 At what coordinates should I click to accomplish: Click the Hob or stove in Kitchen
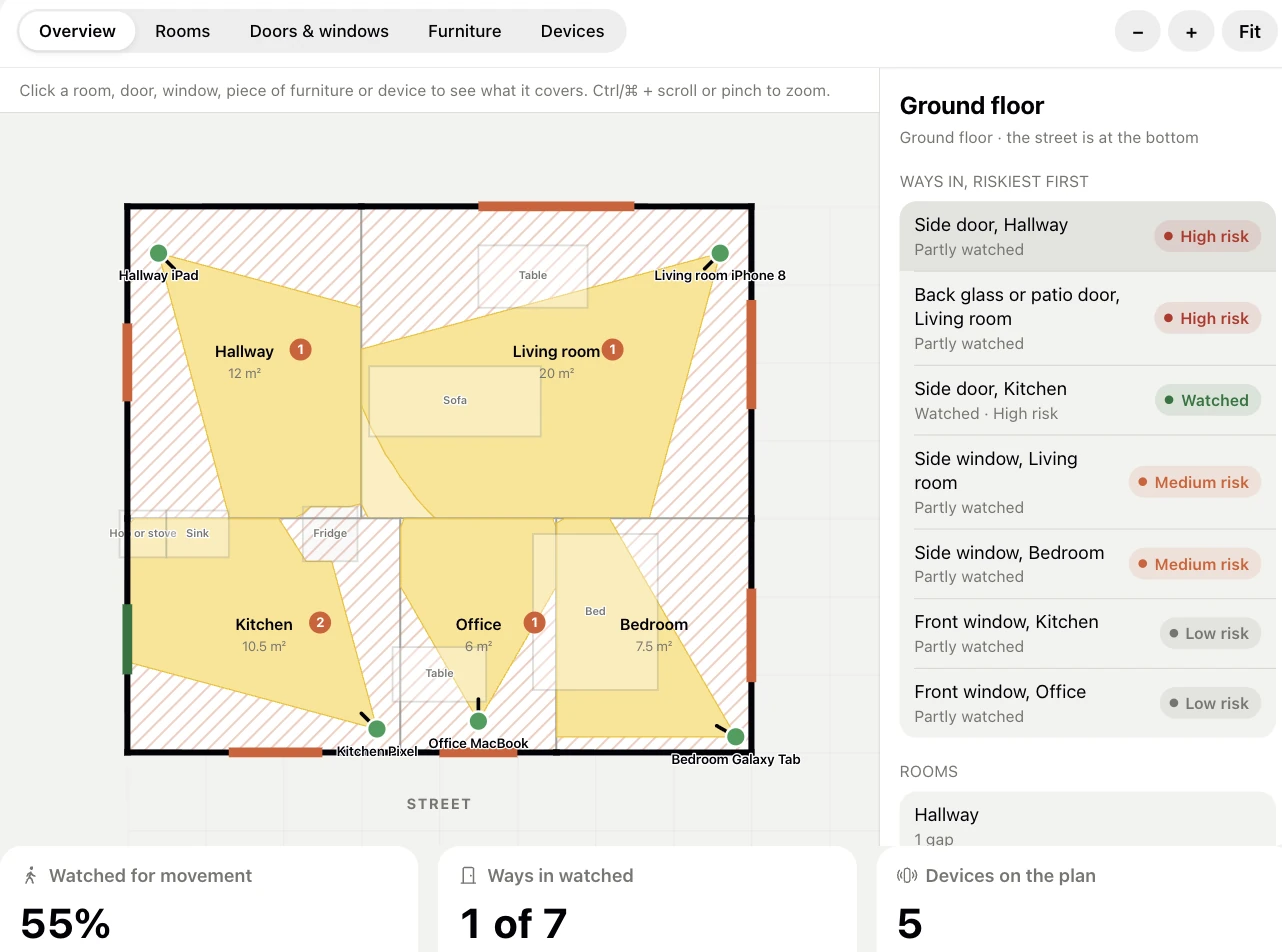point(143,533)
